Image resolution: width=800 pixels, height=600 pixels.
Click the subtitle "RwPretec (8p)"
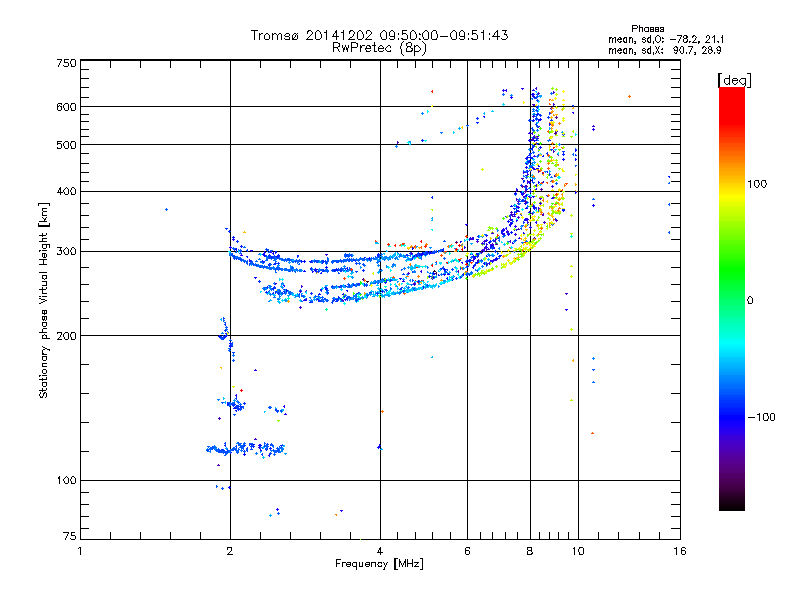[x=379, y=48]
